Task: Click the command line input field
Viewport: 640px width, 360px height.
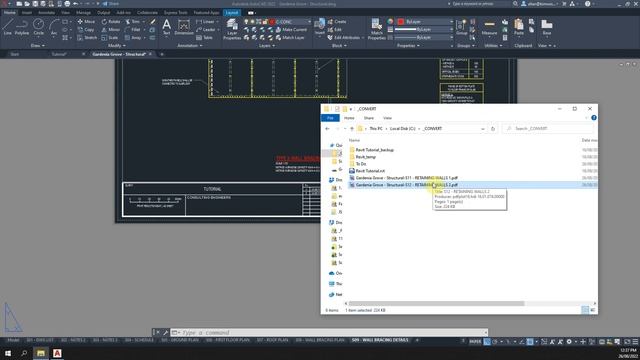Action: coord(330,333)
